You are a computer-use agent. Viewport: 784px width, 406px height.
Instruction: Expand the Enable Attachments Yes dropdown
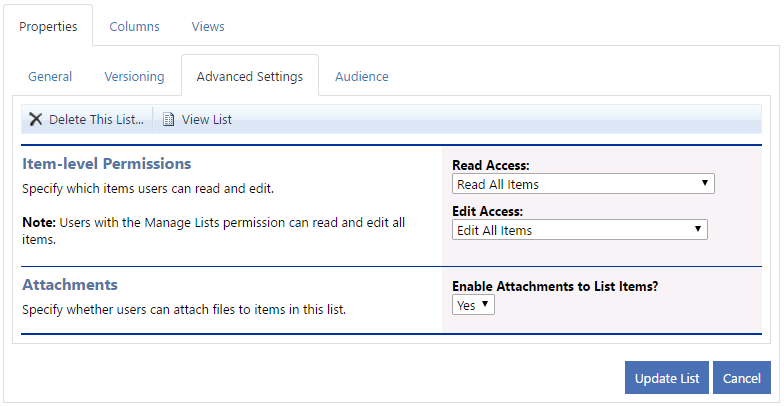pyautogui.click(x=473, y=304)
